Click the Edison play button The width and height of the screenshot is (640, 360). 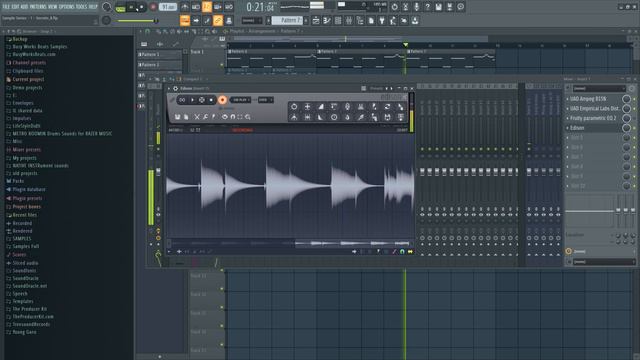click(192, 100)
